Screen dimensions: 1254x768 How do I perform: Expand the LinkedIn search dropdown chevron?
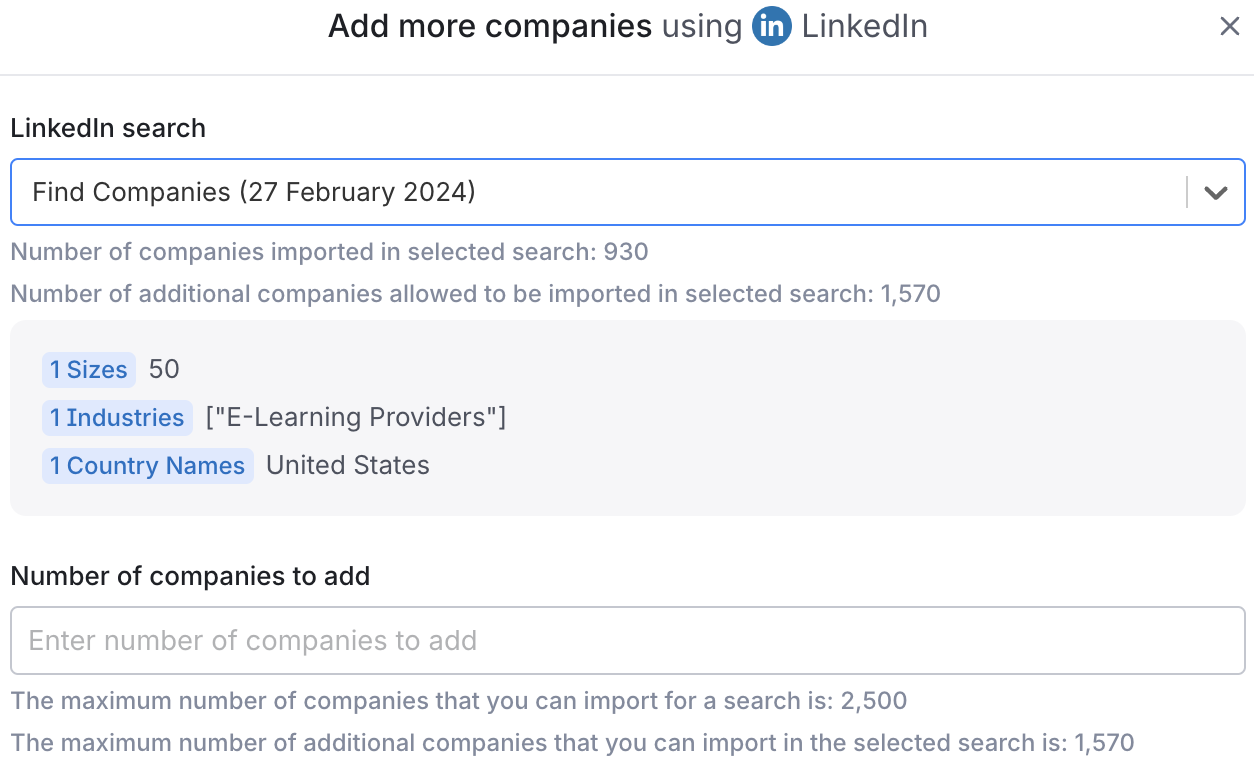(x=1215, y=192)
